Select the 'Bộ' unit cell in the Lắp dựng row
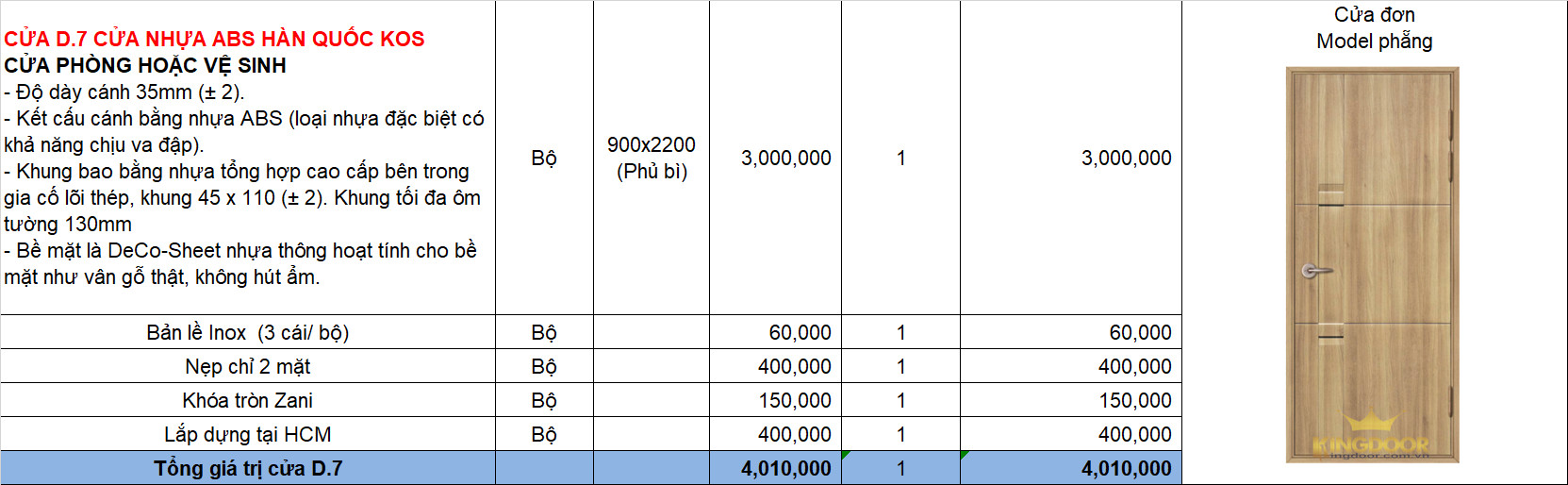Viewport: 1568px width, 485px height. 544,434
